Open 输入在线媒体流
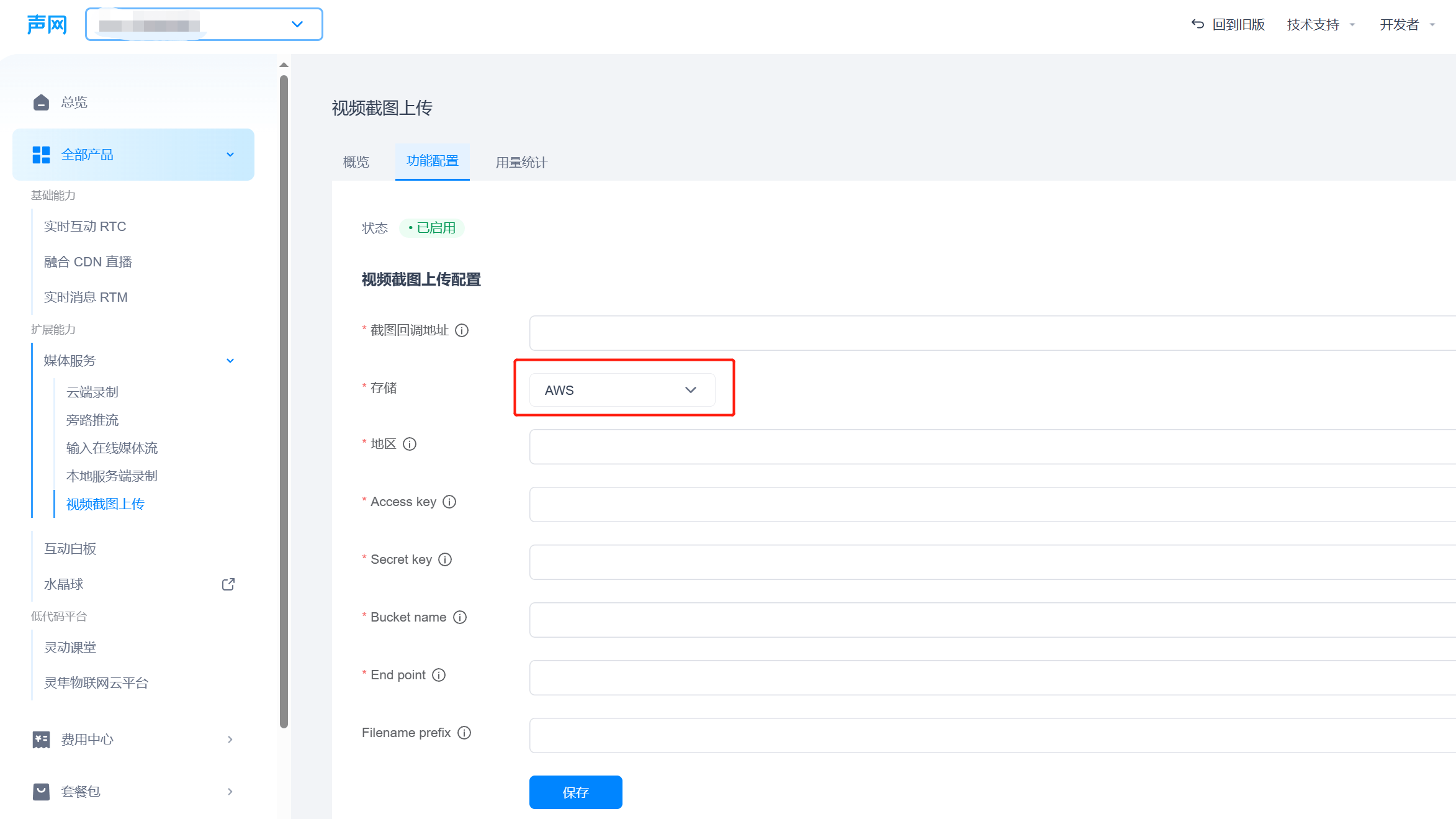 (112, 448)
